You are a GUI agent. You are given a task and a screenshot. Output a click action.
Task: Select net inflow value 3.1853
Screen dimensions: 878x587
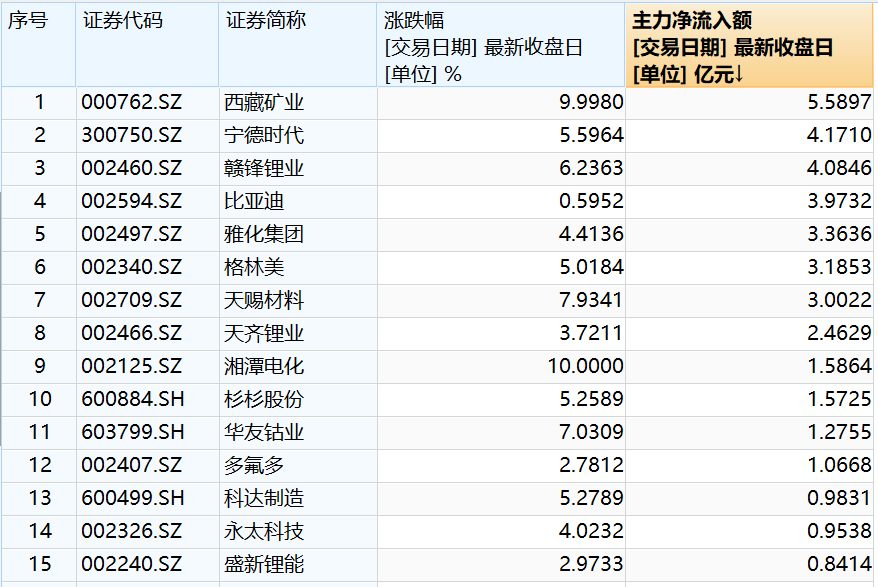[x=839, y=268]
